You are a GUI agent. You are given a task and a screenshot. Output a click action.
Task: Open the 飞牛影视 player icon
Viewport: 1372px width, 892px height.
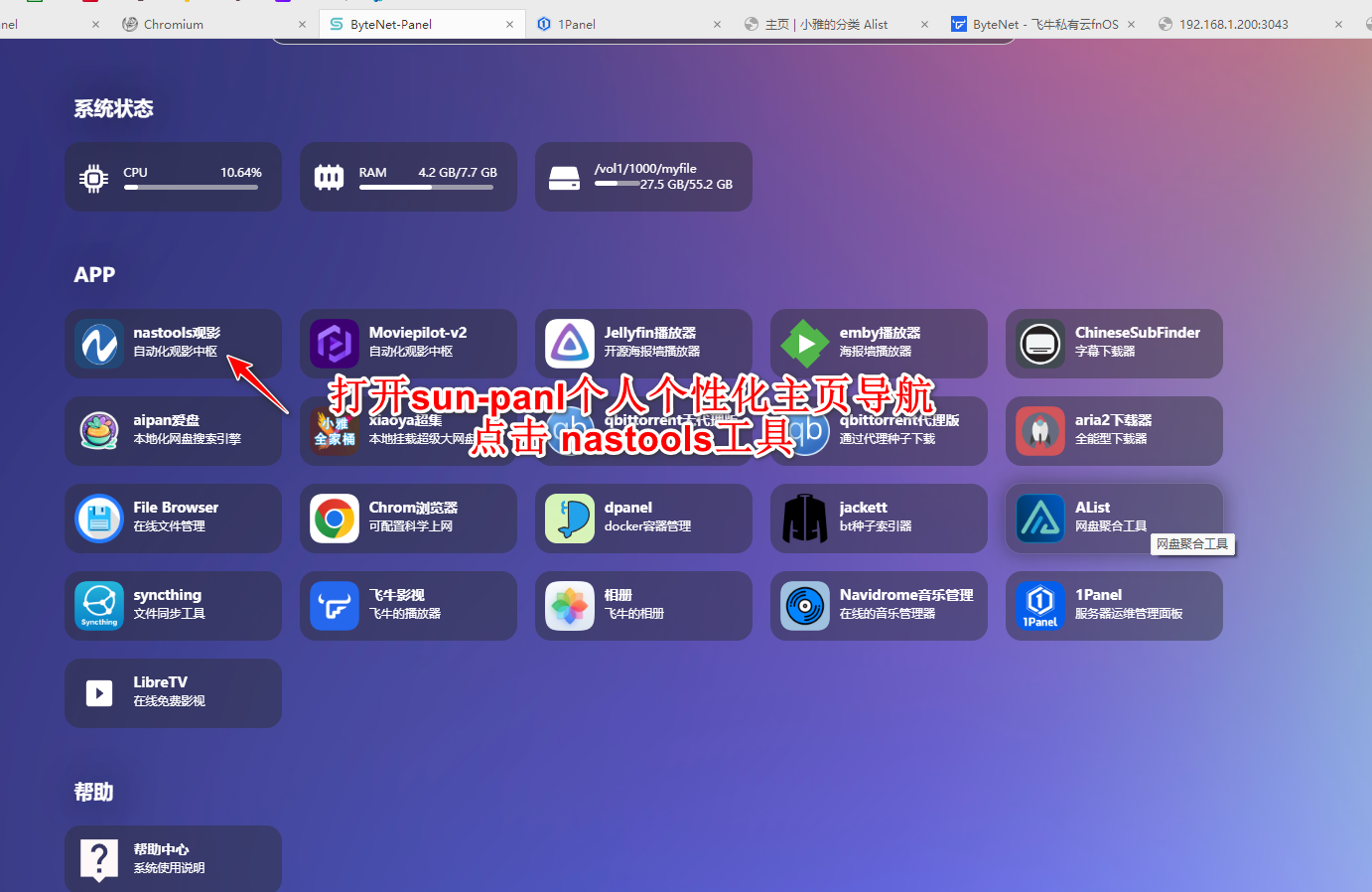coord(335,606)
